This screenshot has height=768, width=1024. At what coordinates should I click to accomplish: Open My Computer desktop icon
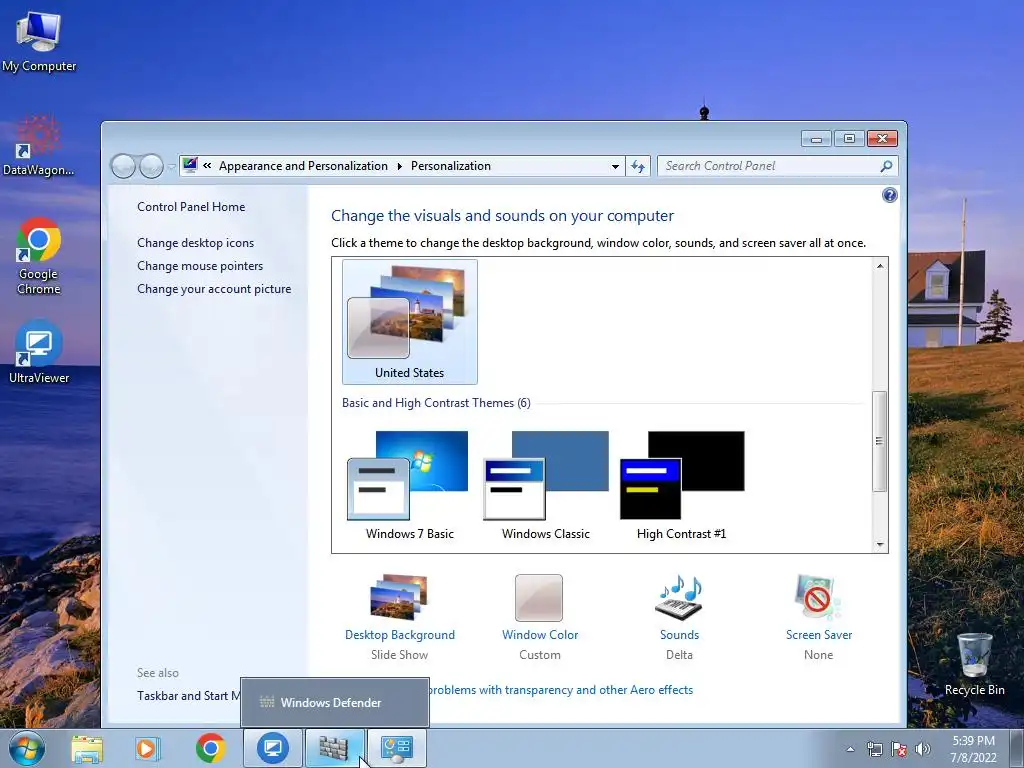click(39, 42)
